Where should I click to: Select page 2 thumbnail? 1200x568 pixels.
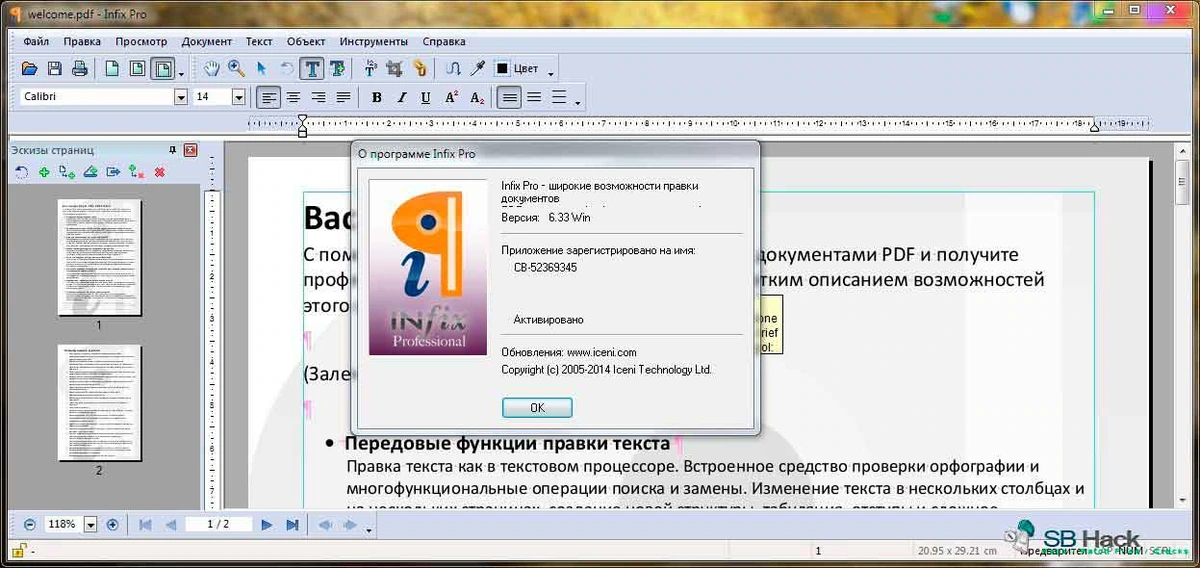(x=99, y=403)
